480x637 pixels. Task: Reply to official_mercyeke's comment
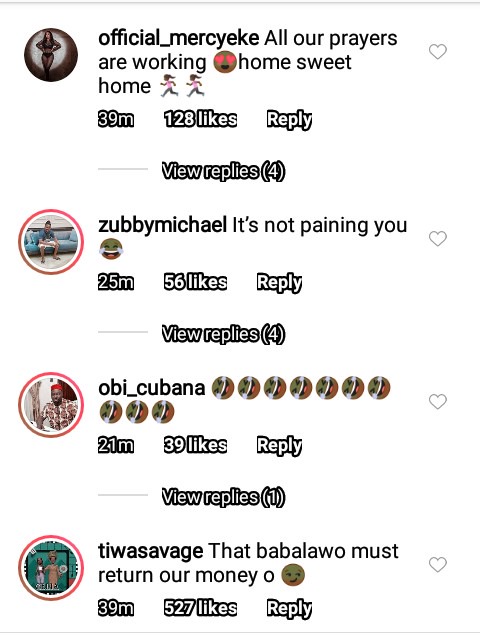click(289, 119)
